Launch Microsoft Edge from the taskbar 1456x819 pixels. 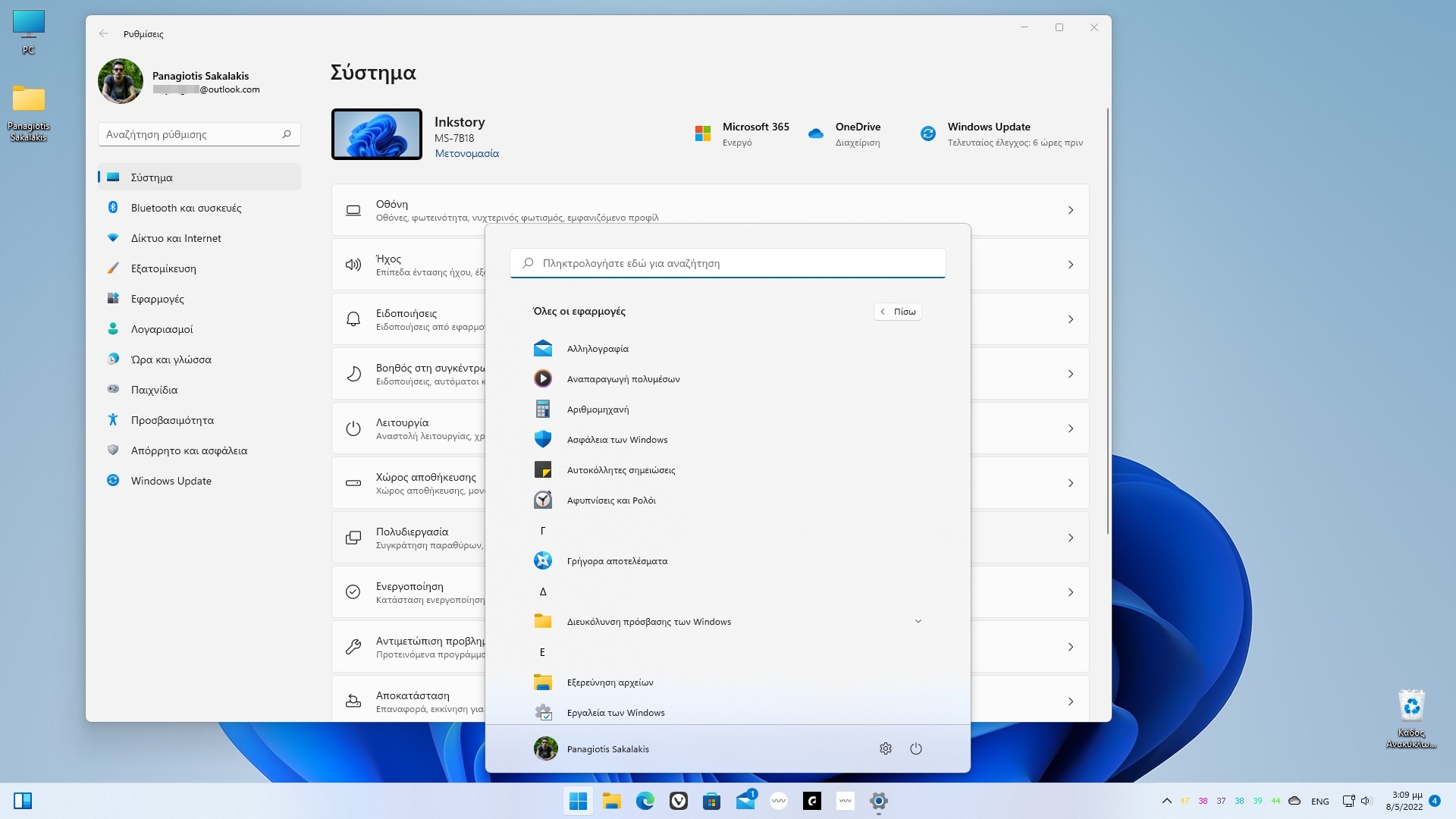tap(645, 801)
